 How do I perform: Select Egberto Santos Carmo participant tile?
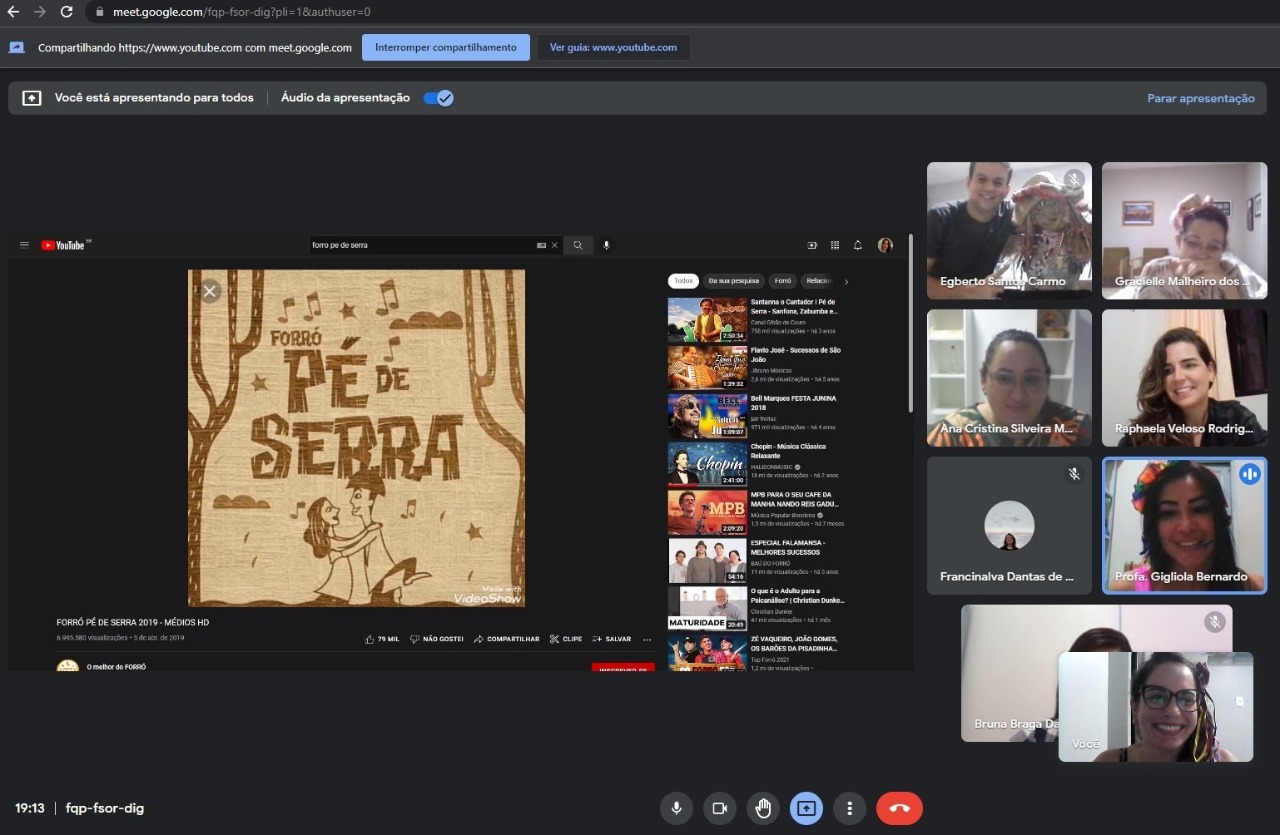[x=1009, y=231]
